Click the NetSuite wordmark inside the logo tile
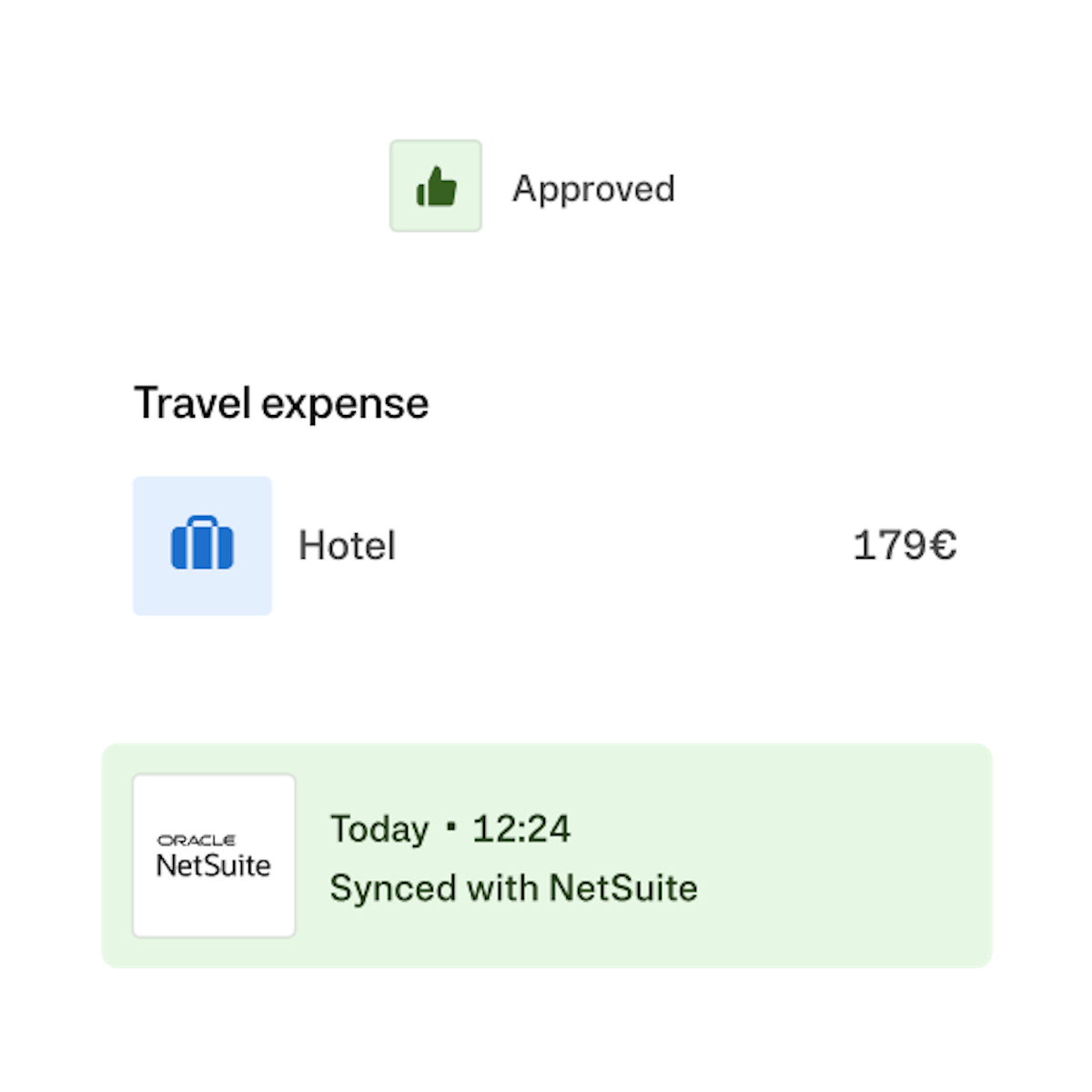 click(214, 864)
